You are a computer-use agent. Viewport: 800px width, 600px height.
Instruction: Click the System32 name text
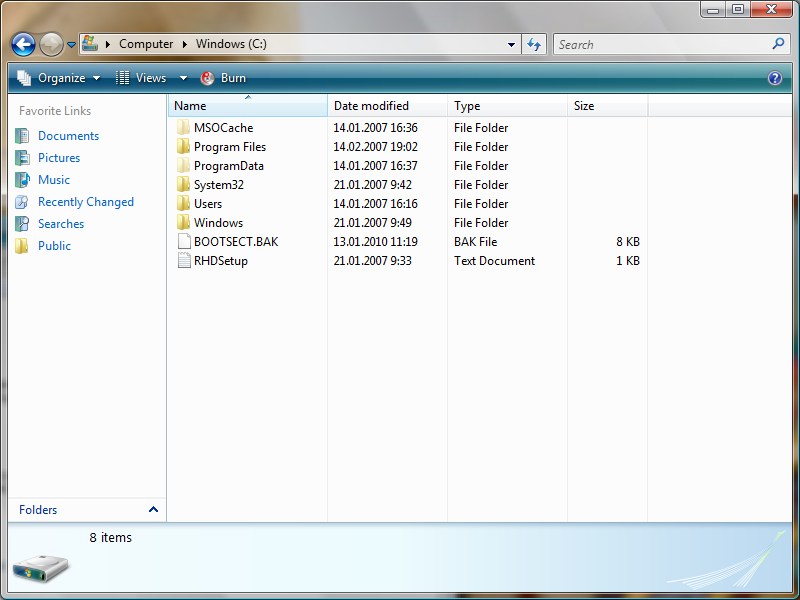[219, 185]
